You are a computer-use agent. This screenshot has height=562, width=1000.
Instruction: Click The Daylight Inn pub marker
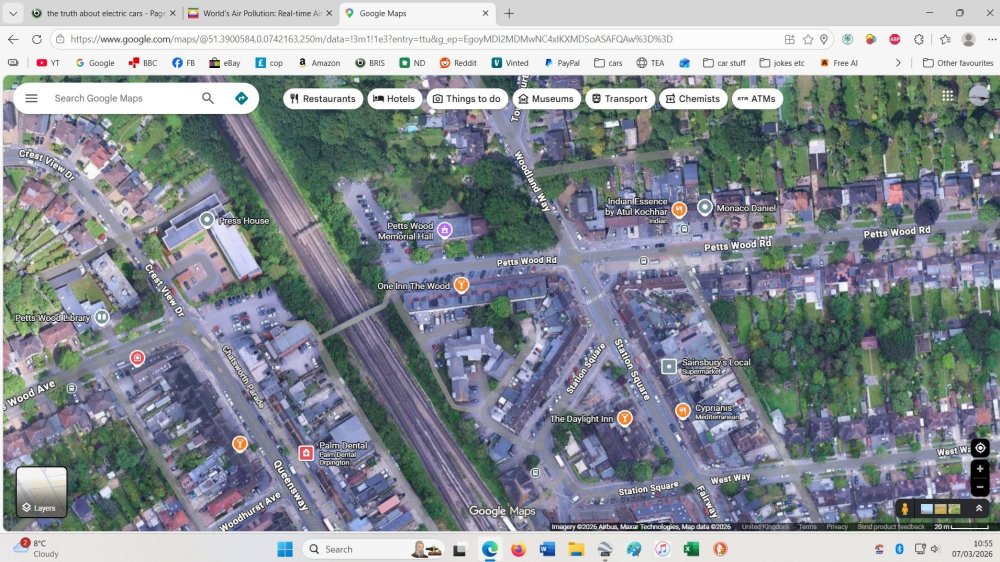625,418
